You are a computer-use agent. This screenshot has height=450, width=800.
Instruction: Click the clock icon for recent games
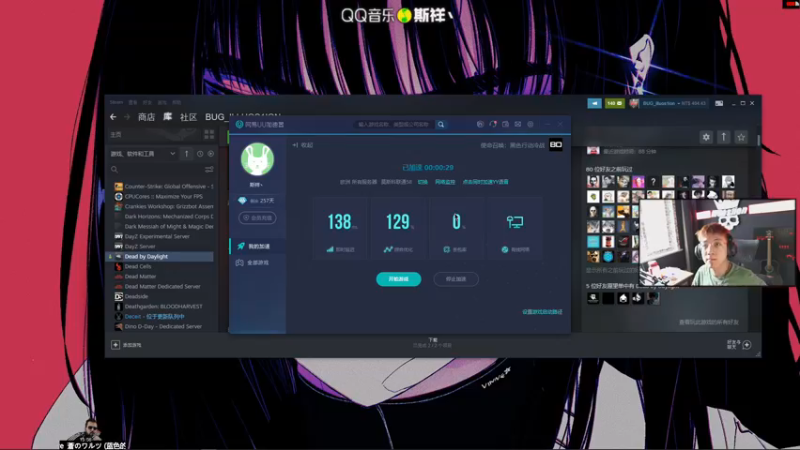(200, 154)
